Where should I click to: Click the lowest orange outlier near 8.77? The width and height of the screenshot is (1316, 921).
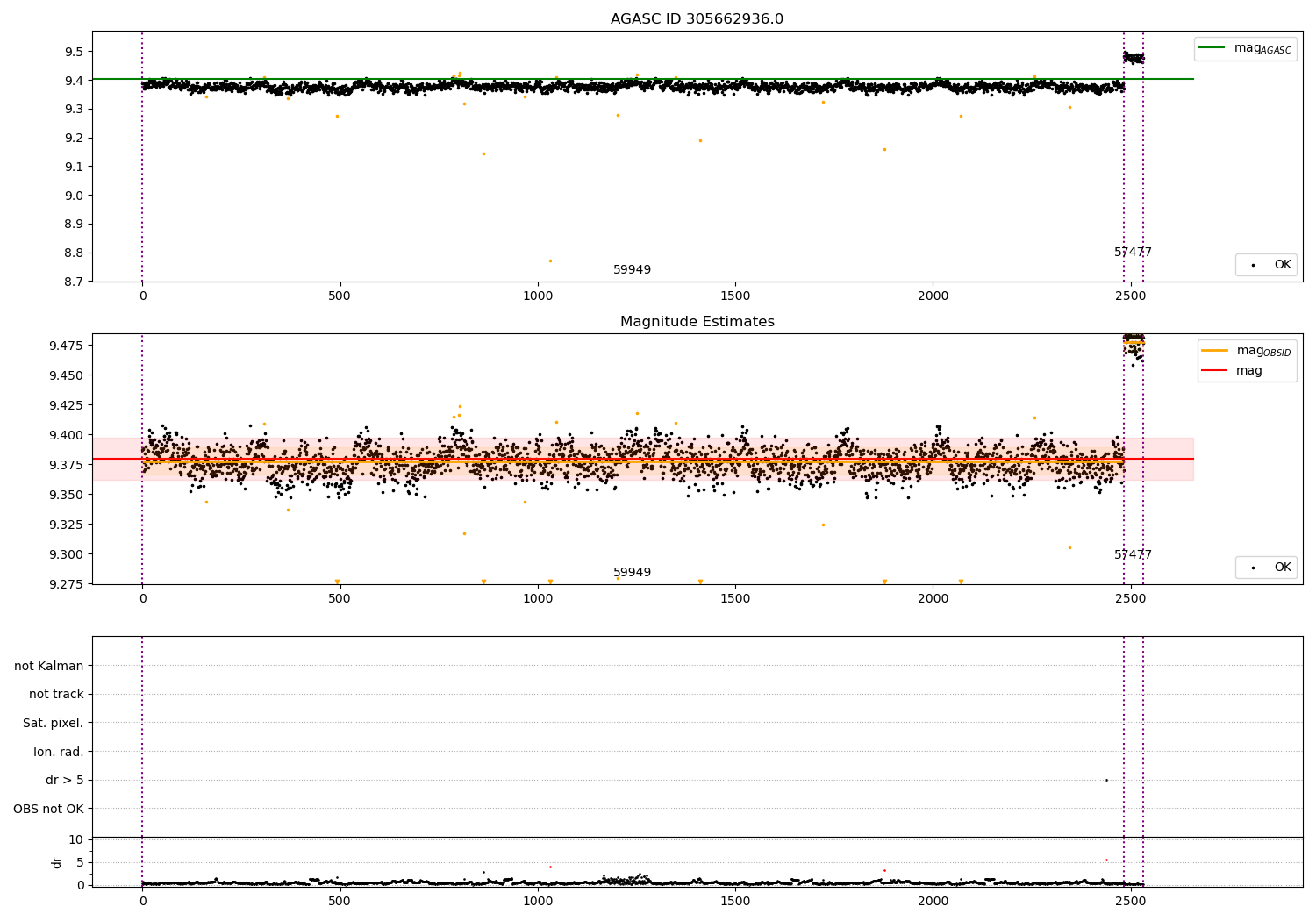(x=550, y=261)
